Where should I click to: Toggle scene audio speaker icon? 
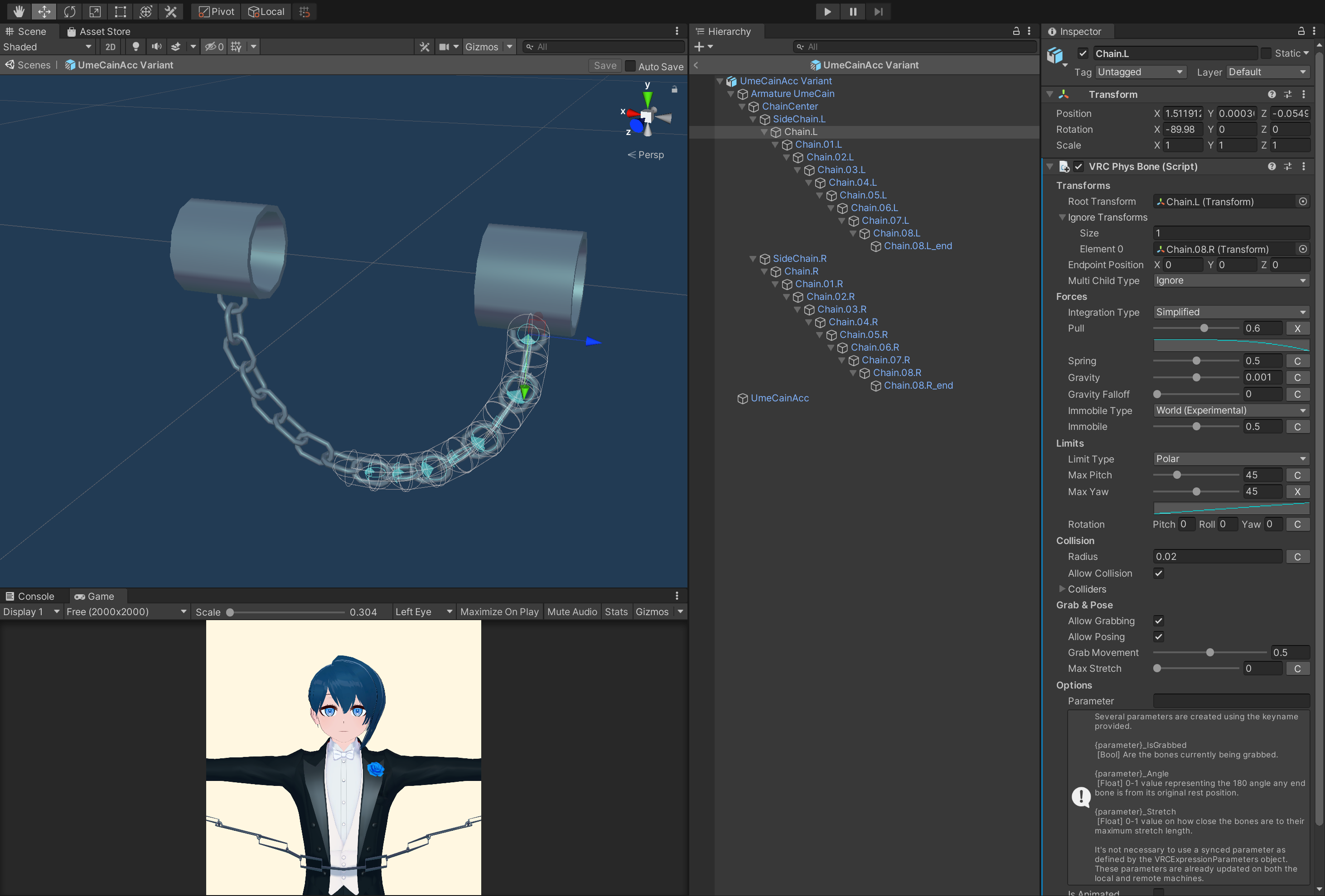156,47
